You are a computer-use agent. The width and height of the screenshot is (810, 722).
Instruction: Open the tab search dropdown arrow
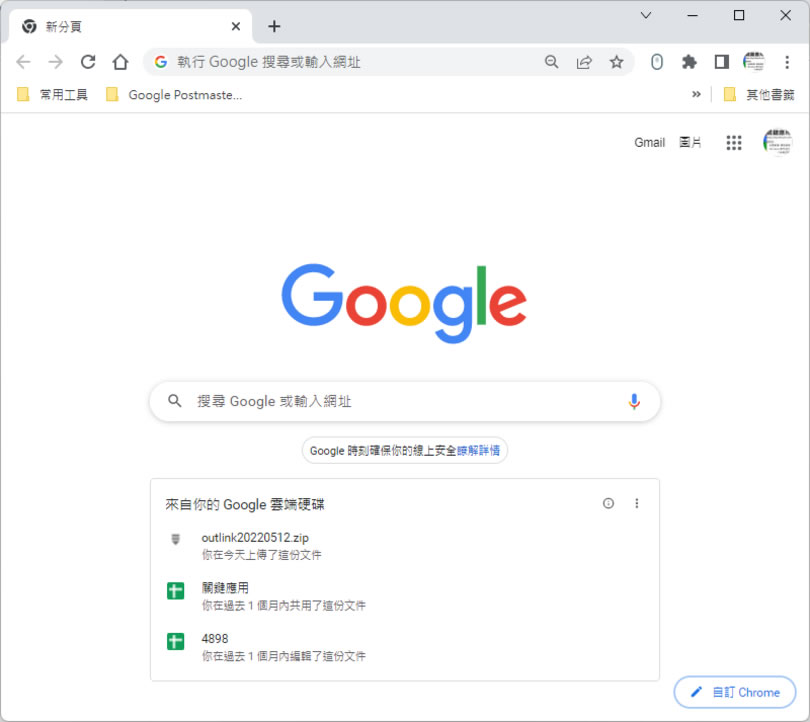click(646, 15)
